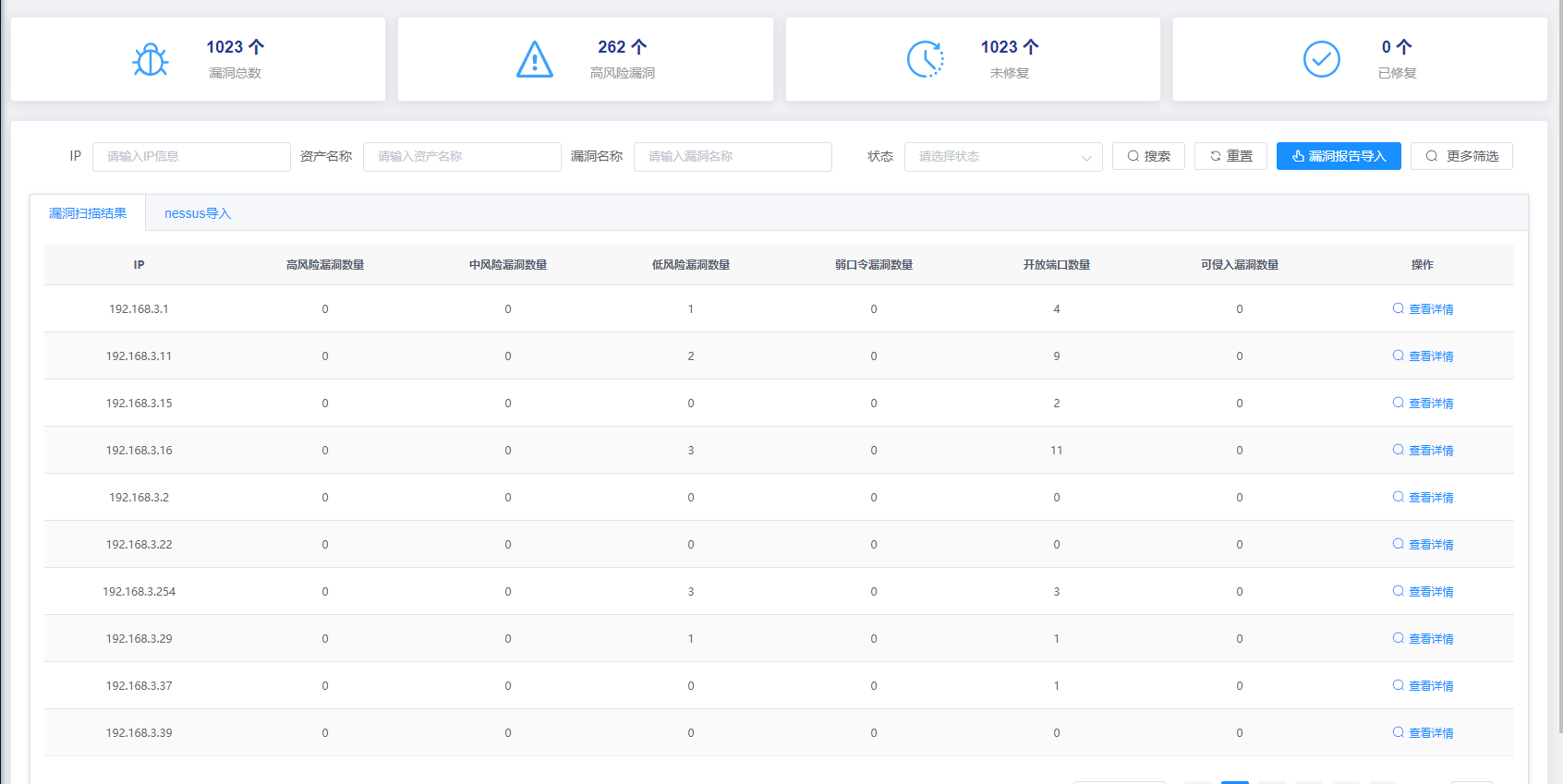The height and width of the screenshot is (784, 1563).
Task: Open 更多筛选 more filters
Action: (x=1461, y=156)
